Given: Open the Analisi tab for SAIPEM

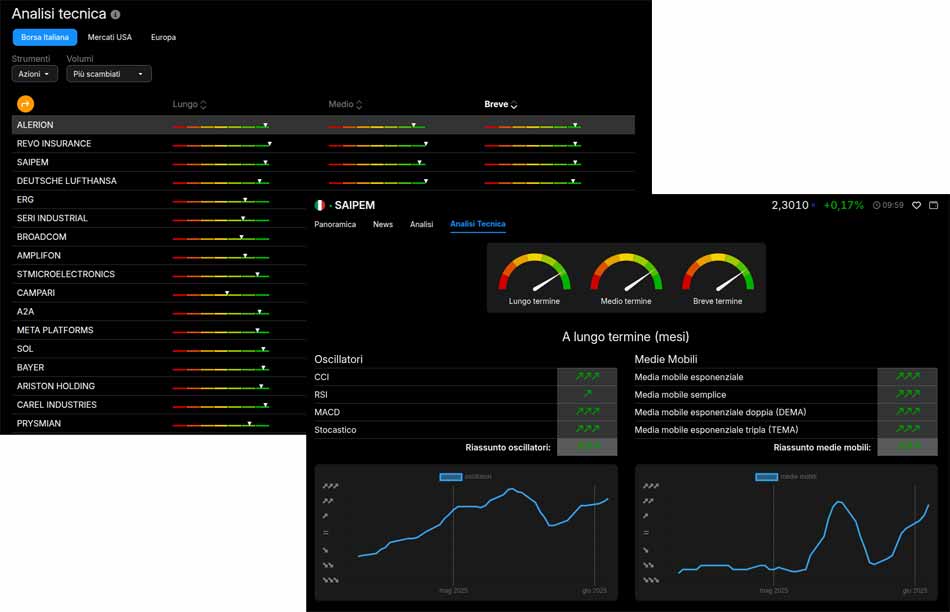Looking at the screenshot, I should pyautogui.click(x=421, y=224).
